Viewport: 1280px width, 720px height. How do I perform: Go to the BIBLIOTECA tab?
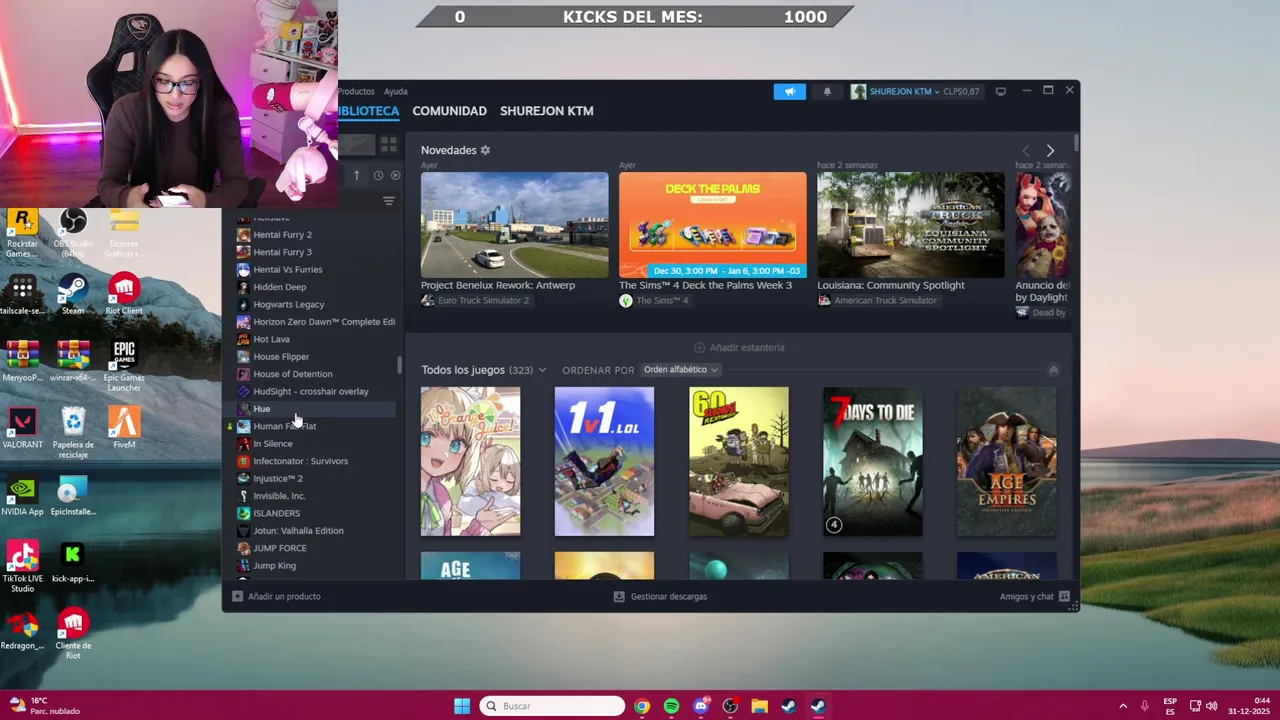[x=368, y=111]
